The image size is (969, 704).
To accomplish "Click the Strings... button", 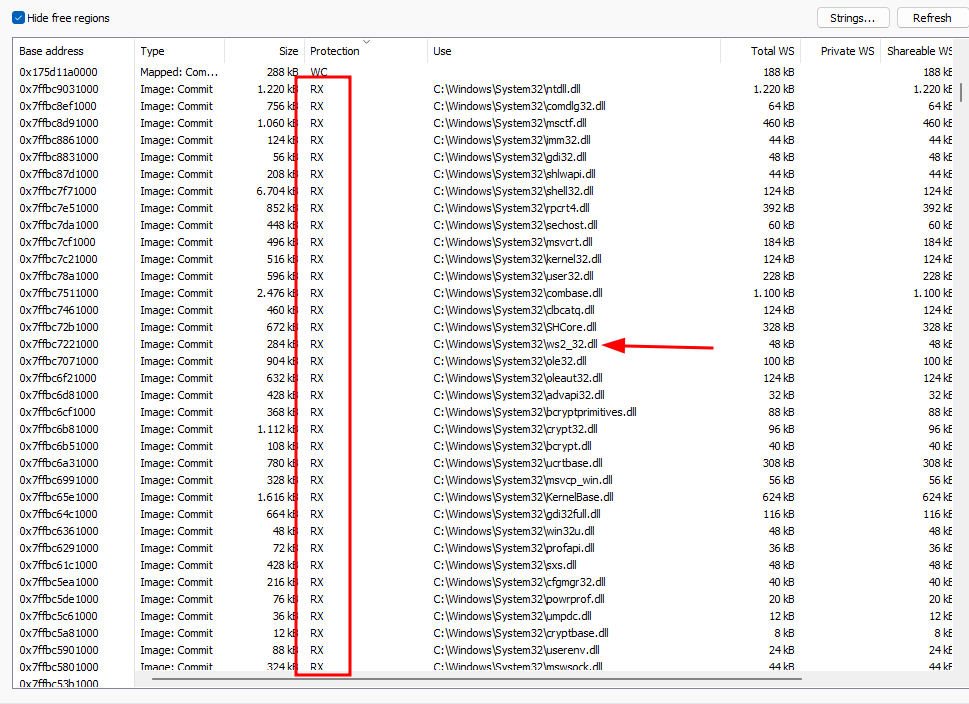I will tap(853, 18).
